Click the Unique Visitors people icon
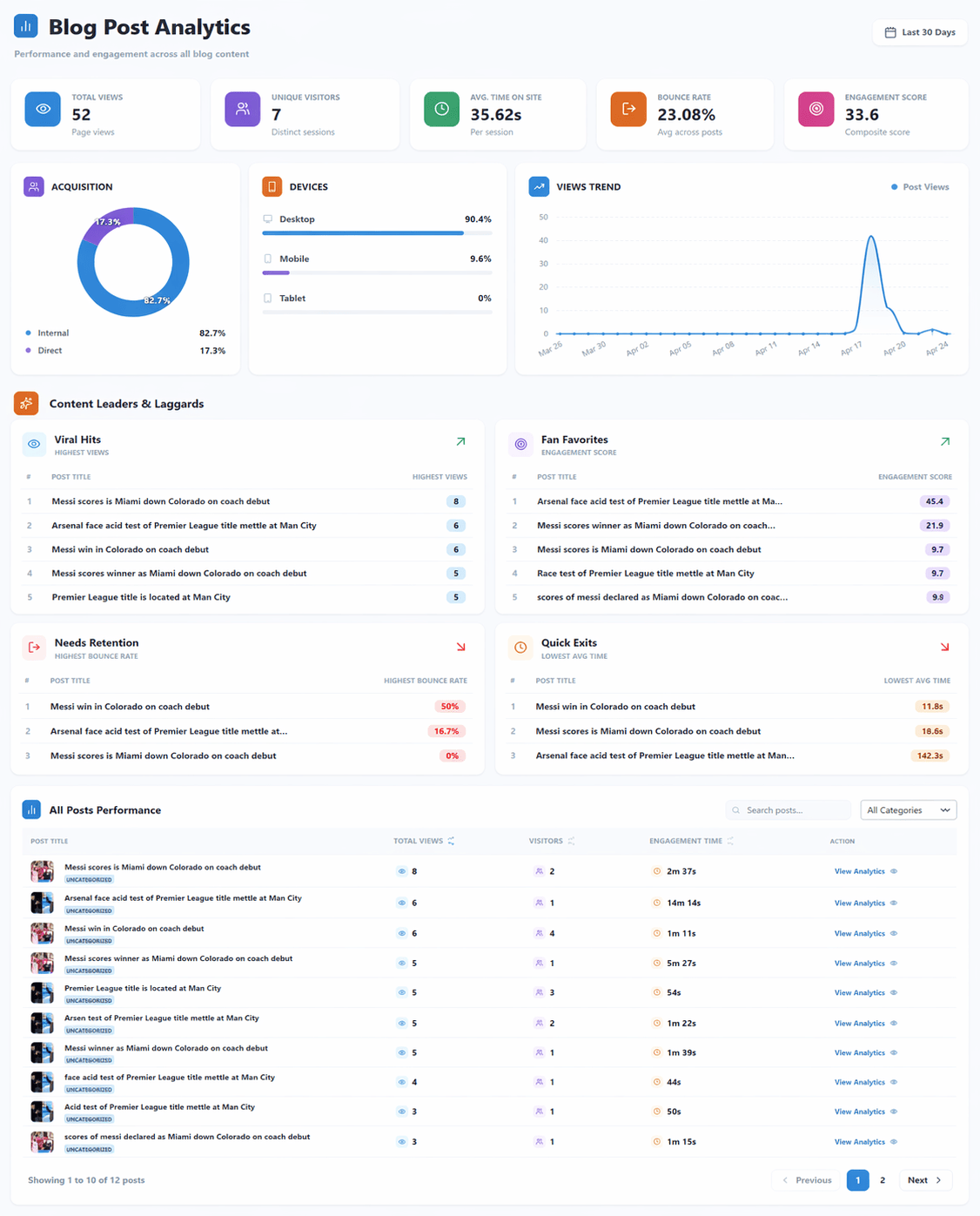Image resolution: width=980 pixels, height=1216 pixels. pyautogui.click(x=243, y=109)
